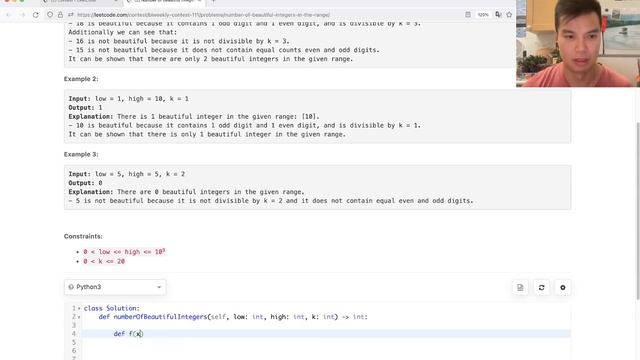
Task: Click the 'low <= high' constraint
Action: pos(124,252)
